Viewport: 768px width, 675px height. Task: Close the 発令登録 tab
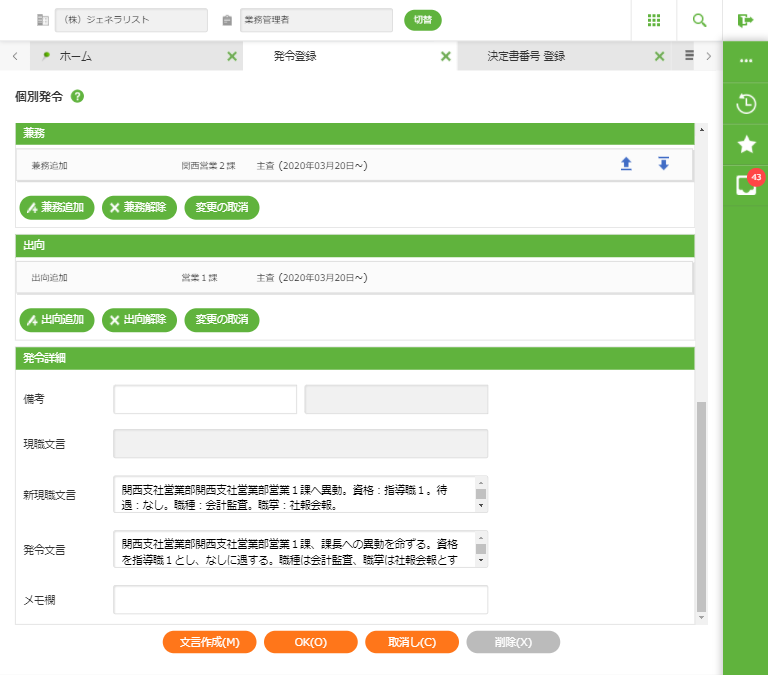pyautogui.click(x=446, y=57)
